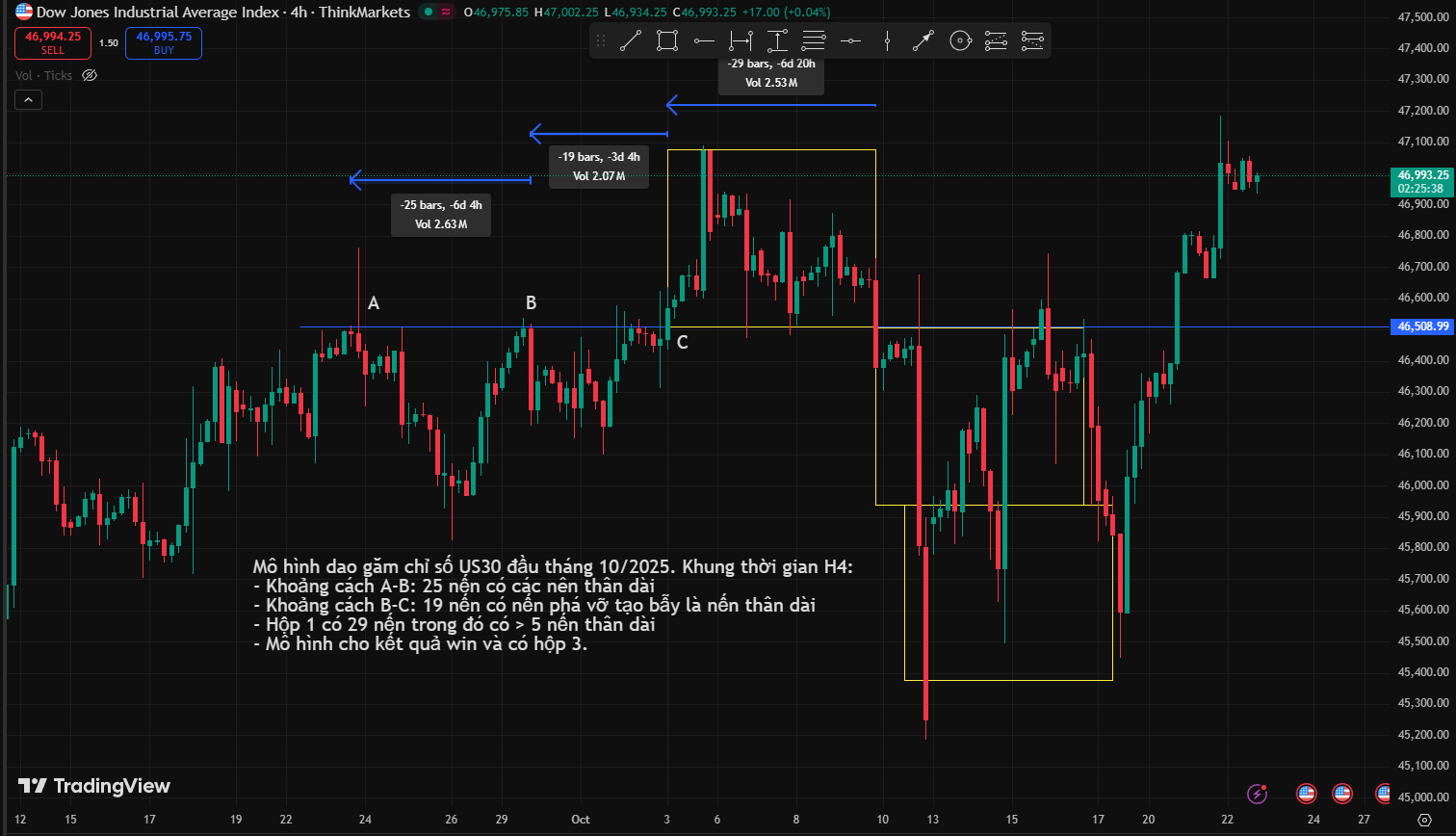Pick the Price Range measuring tool
The image size is (1456, 836).
pyautogui.click(x=777, y=40)
